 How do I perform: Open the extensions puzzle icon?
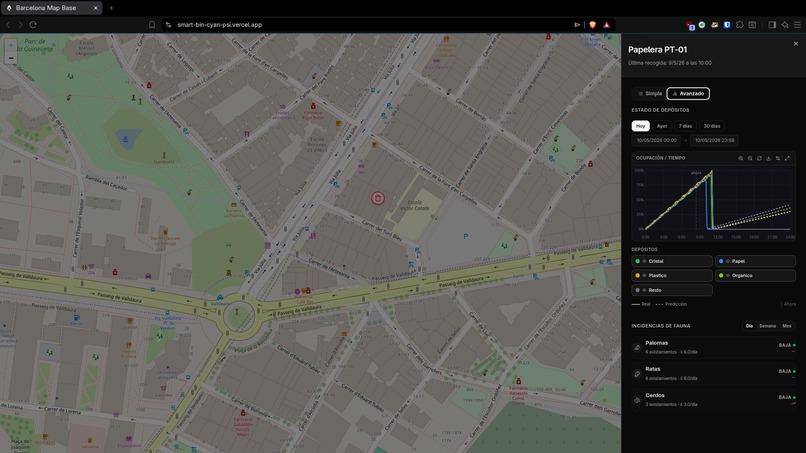[x=740, y=25]
